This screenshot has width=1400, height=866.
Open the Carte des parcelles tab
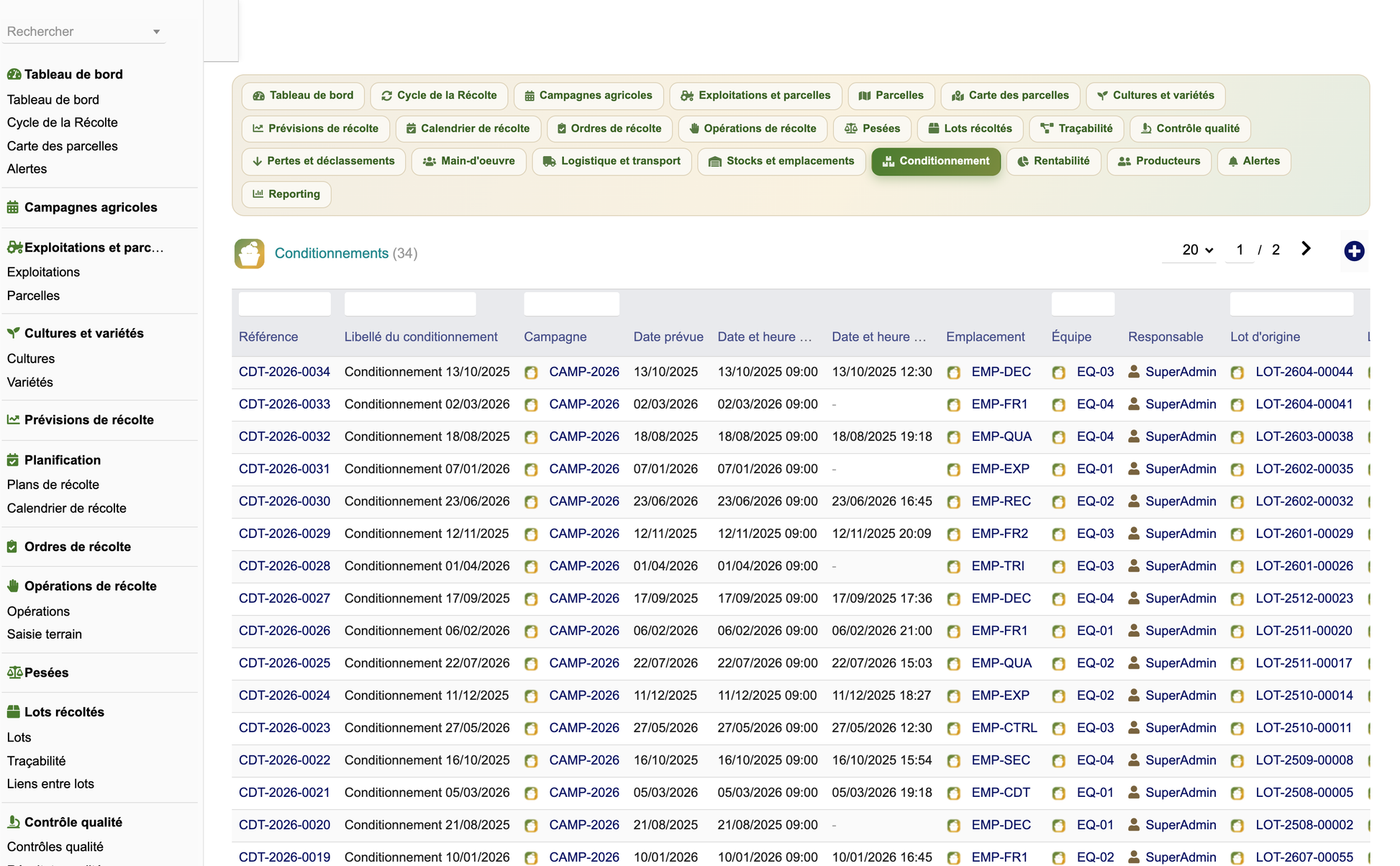pos(1010,96)
